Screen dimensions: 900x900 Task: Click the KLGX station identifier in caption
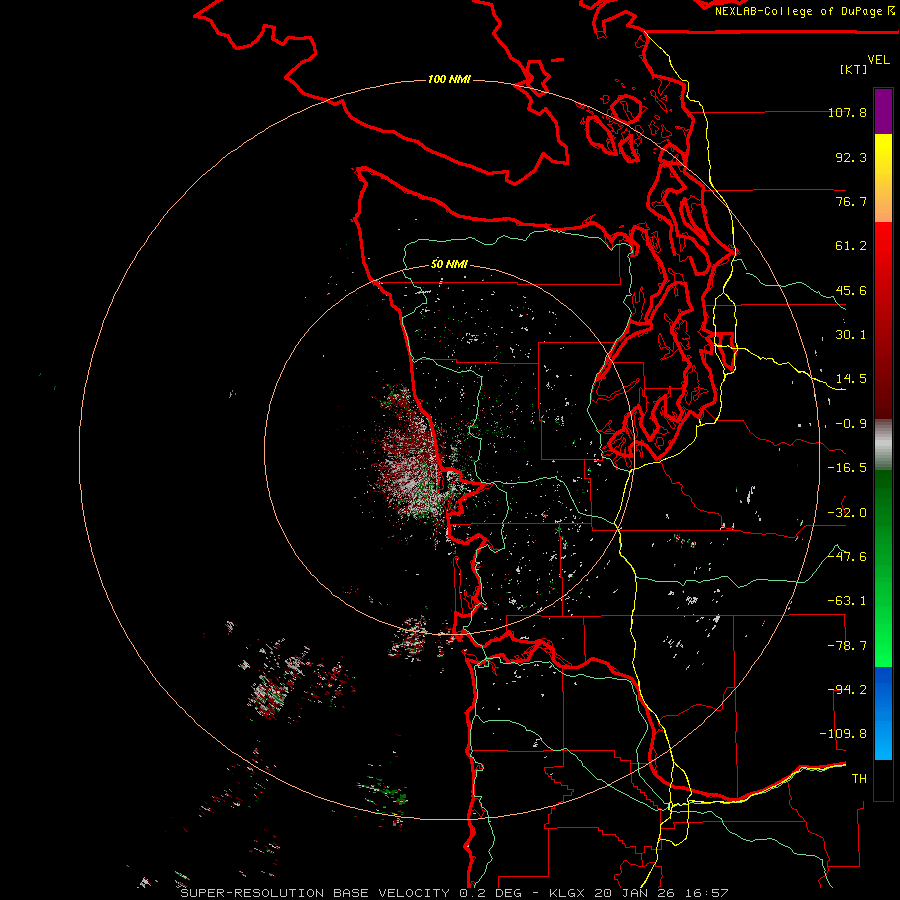coord(567,893)
